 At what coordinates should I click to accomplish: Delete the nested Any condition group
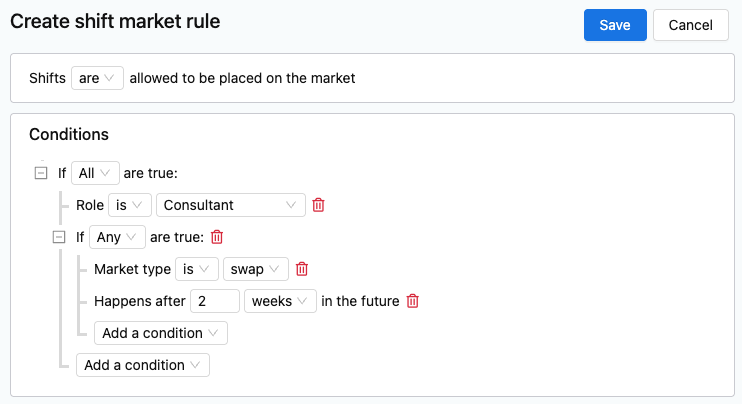217,237
